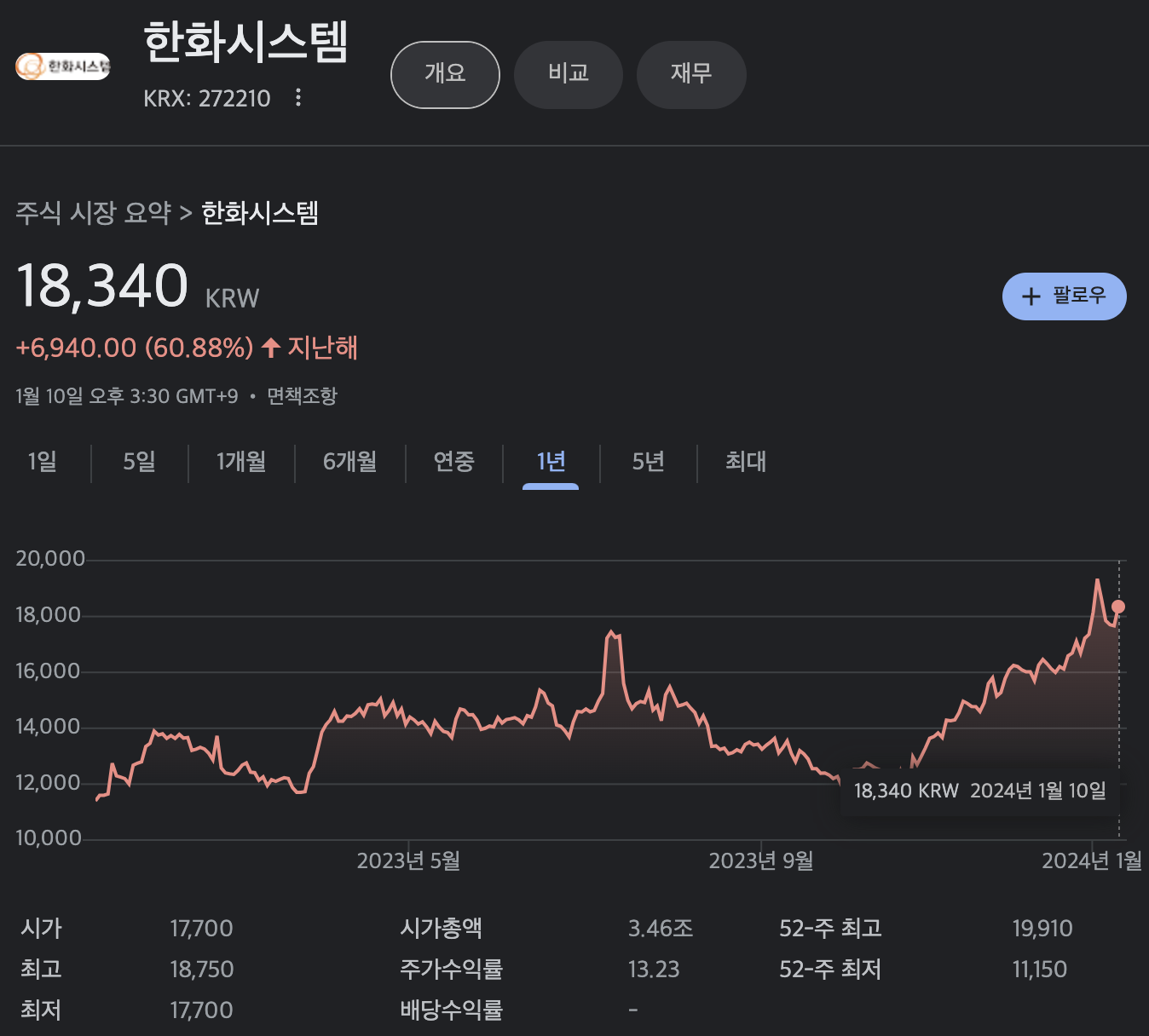
Task: Select the 5일 chart range
Action: point(140,462)
